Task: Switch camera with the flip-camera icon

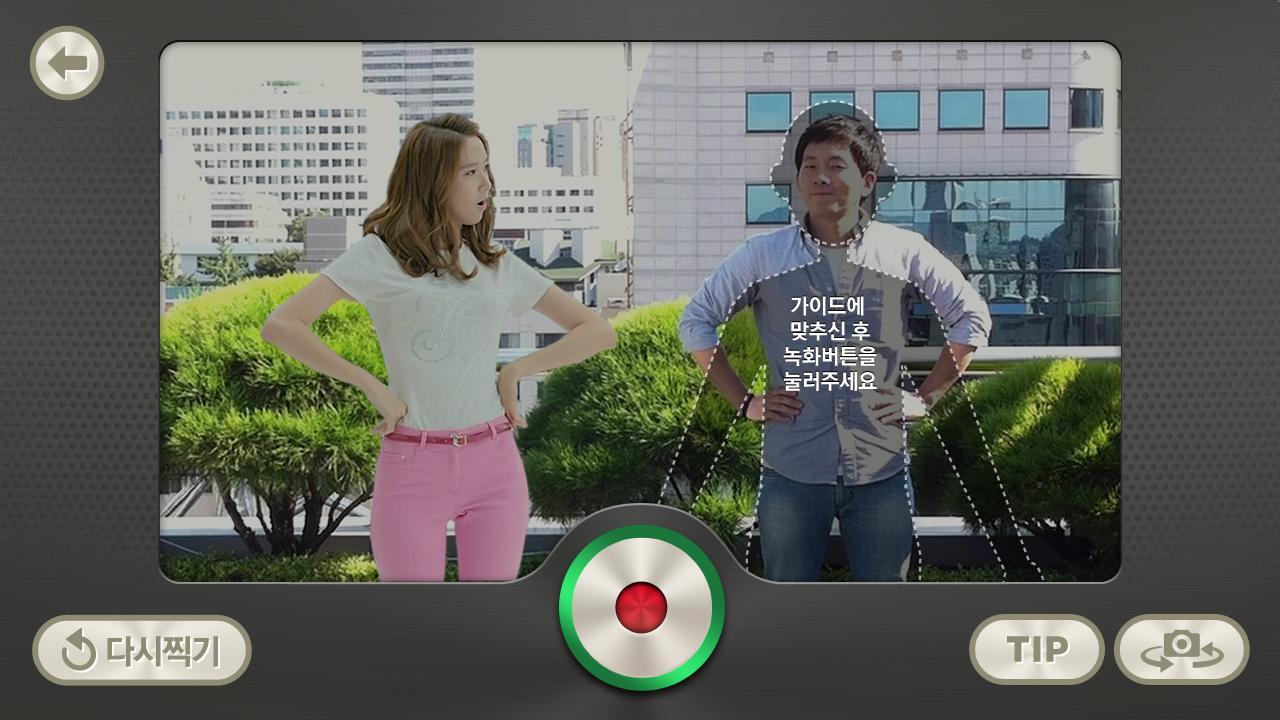Action: [x=1182, y=649]
